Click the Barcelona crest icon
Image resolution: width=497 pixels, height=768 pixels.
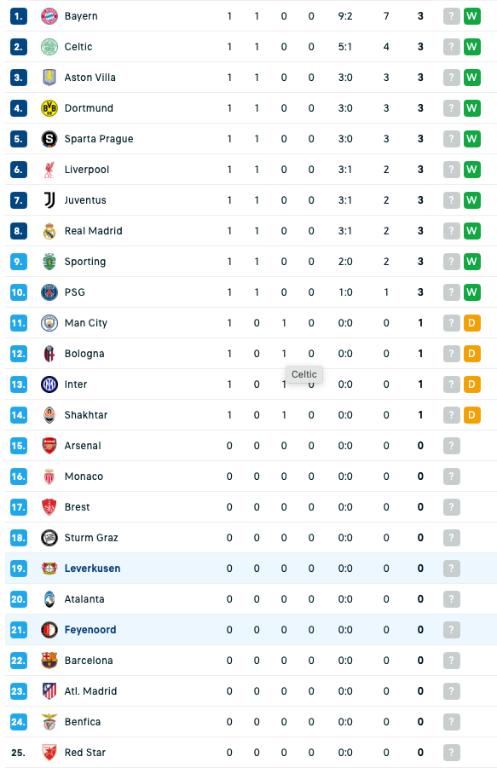point(49,661)
